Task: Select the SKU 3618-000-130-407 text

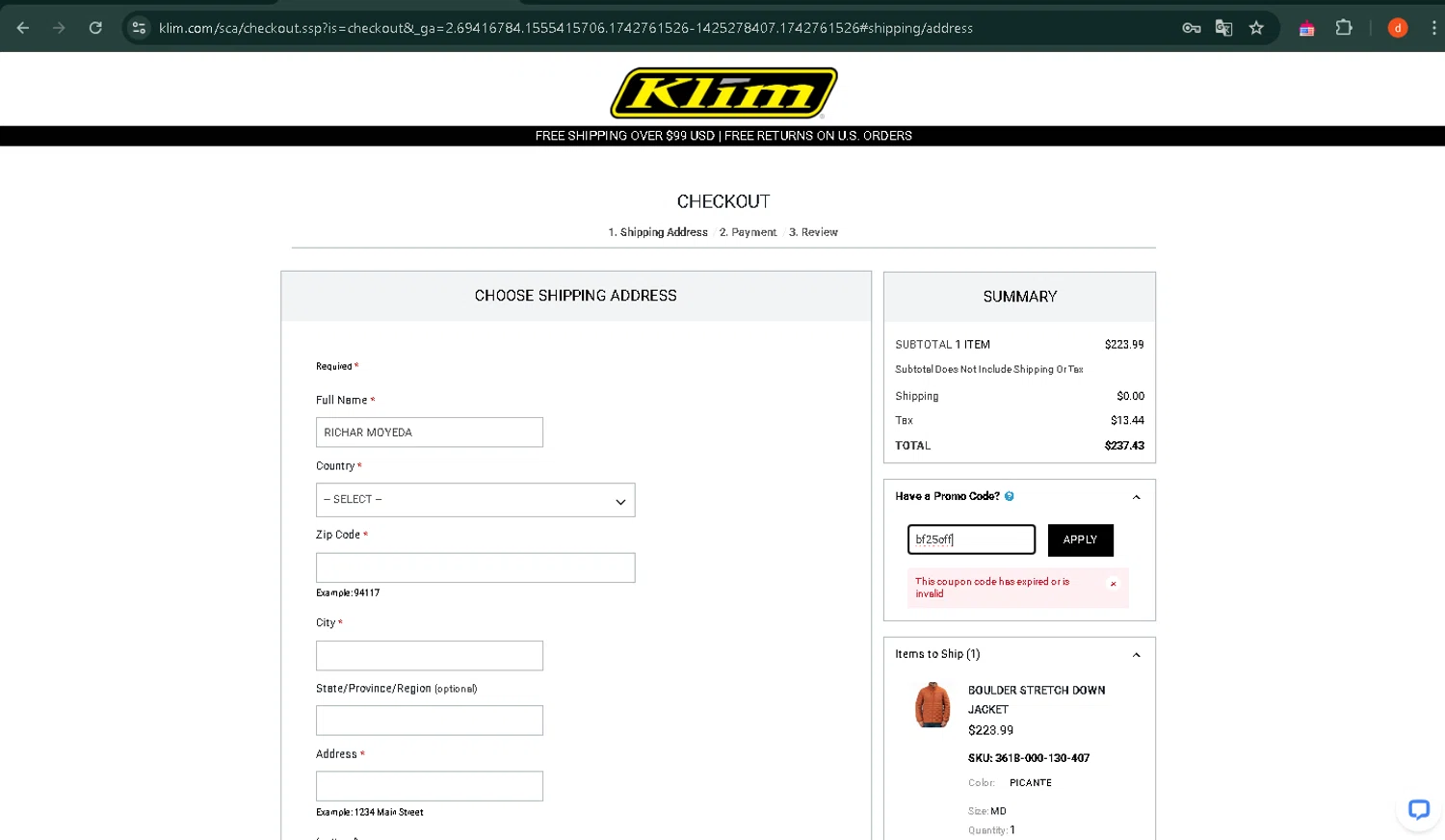Action: [x=1029, y=758]
